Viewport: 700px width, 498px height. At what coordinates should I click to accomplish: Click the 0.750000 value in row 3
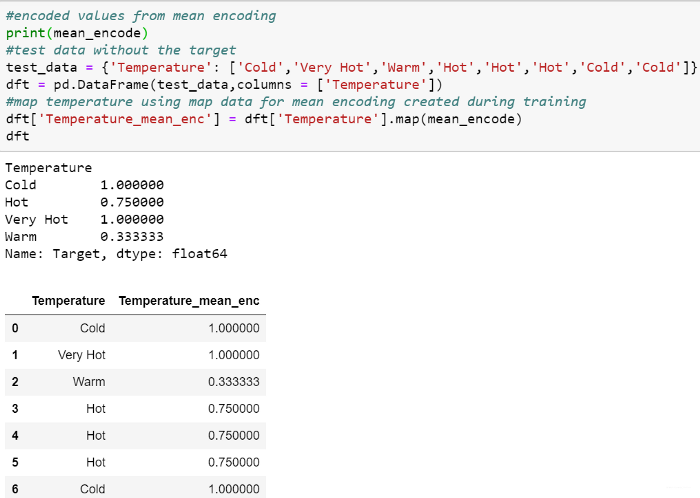(x=234, y=409)
